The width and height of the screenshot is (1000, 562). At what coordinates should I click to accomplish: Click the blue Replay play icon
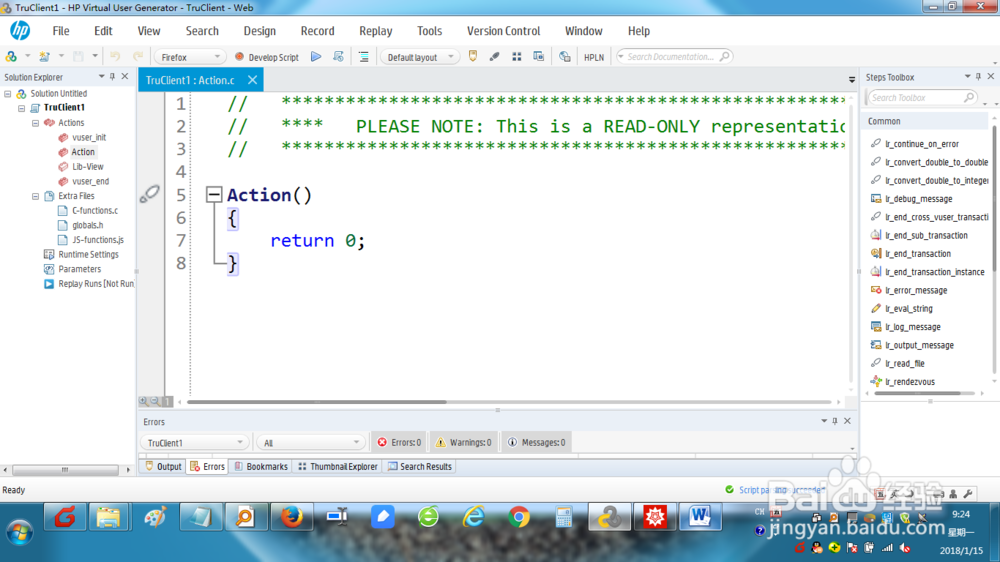click(x=316, y=57)
